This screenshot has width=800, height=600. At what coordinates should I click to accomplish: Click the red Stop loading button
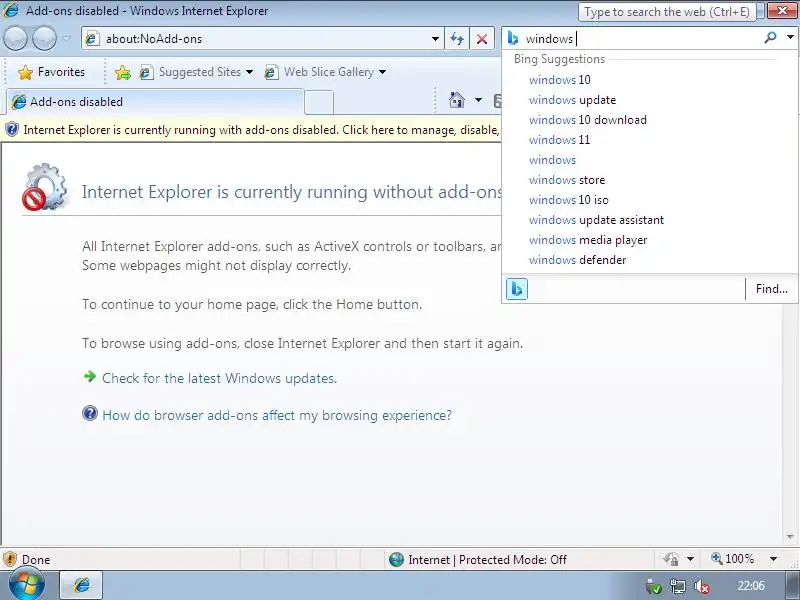click(x=482, y=39)
